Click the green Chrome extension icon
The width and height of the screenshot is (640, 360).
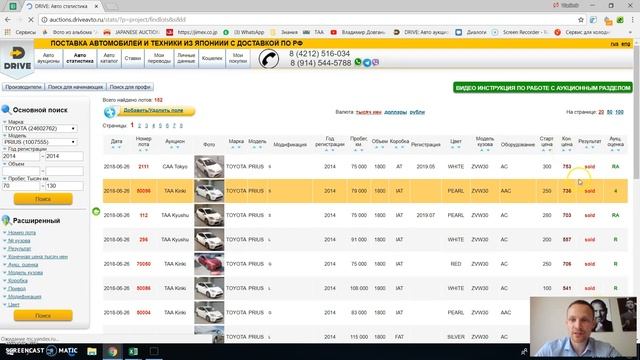click(620, 20)
